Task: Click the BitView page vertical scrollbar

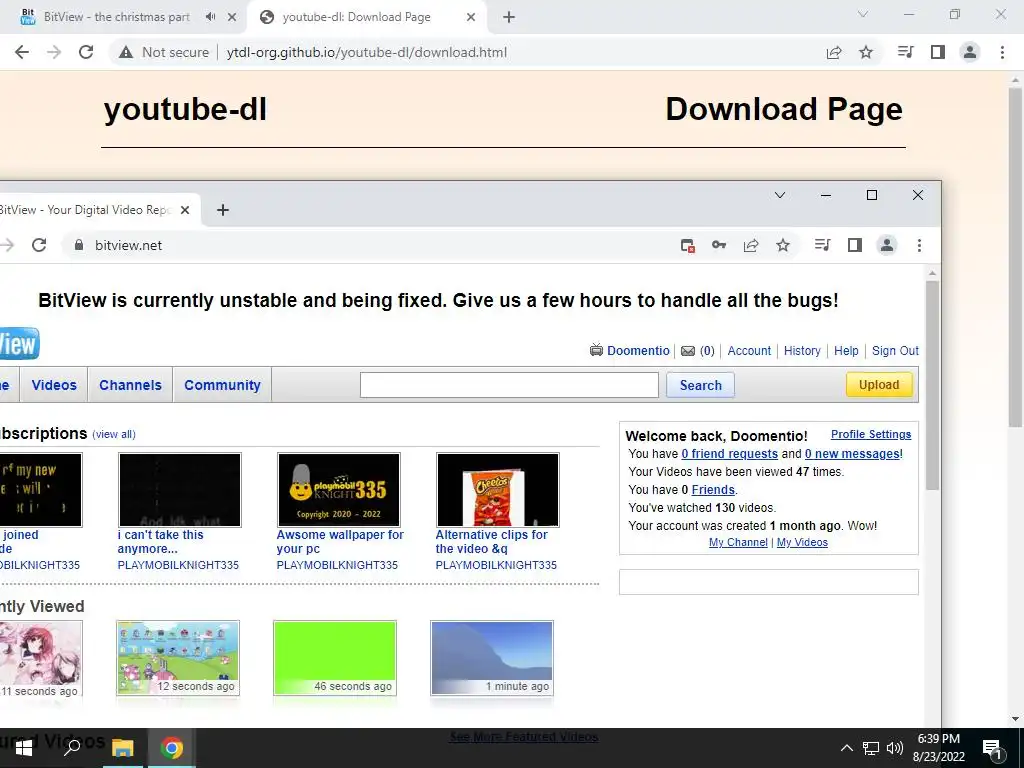Action: [x=932, y=385]
